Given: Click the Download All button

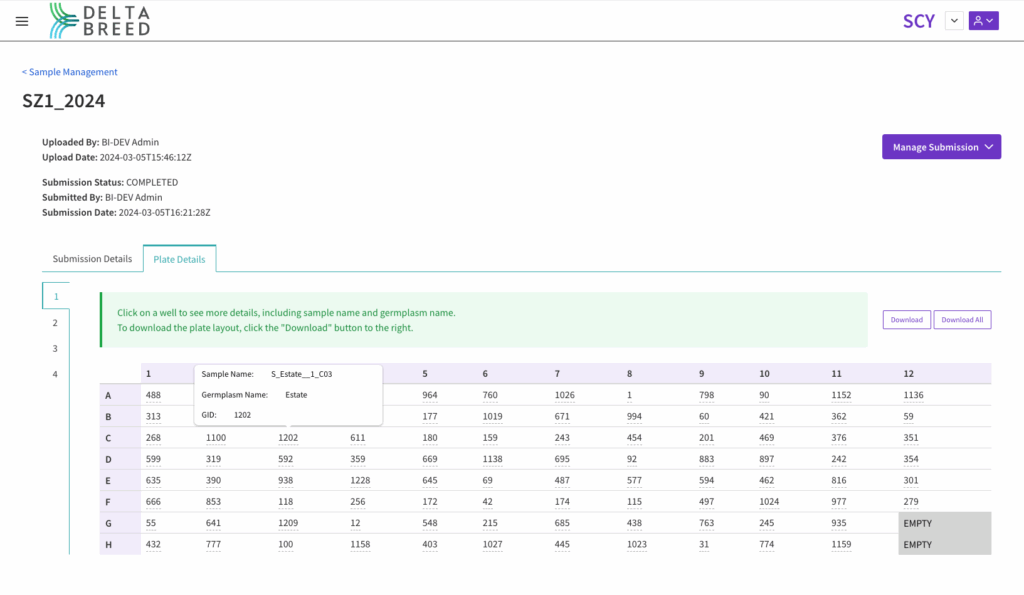Looking at the screenshot, I should (x=961, y=320).
